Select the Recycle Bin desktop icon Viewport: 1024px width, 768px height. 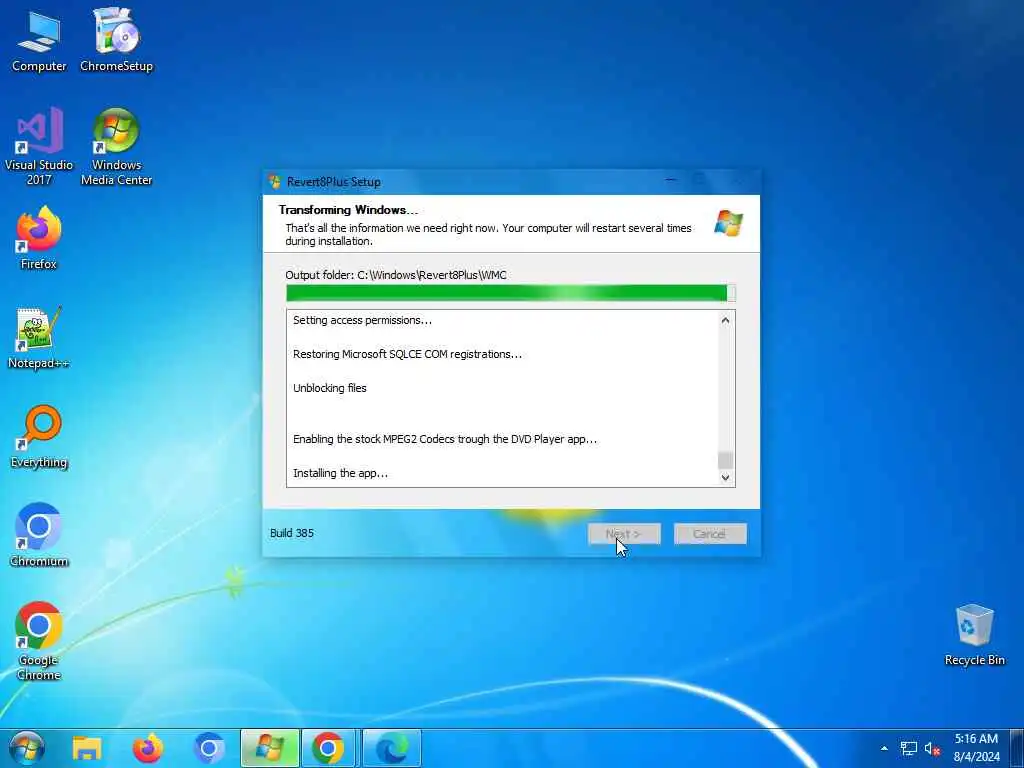click(974, 635)
